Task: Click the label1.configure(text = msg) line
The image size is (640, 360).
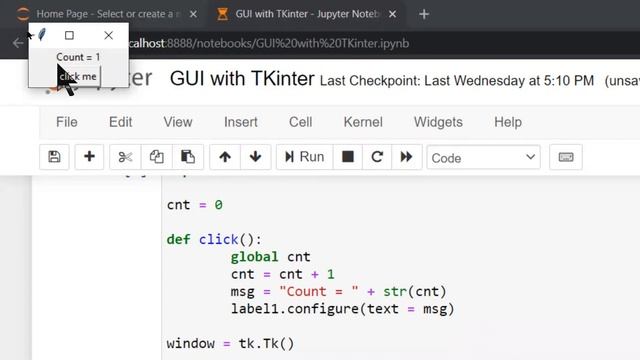Action: tap(342, 309)
